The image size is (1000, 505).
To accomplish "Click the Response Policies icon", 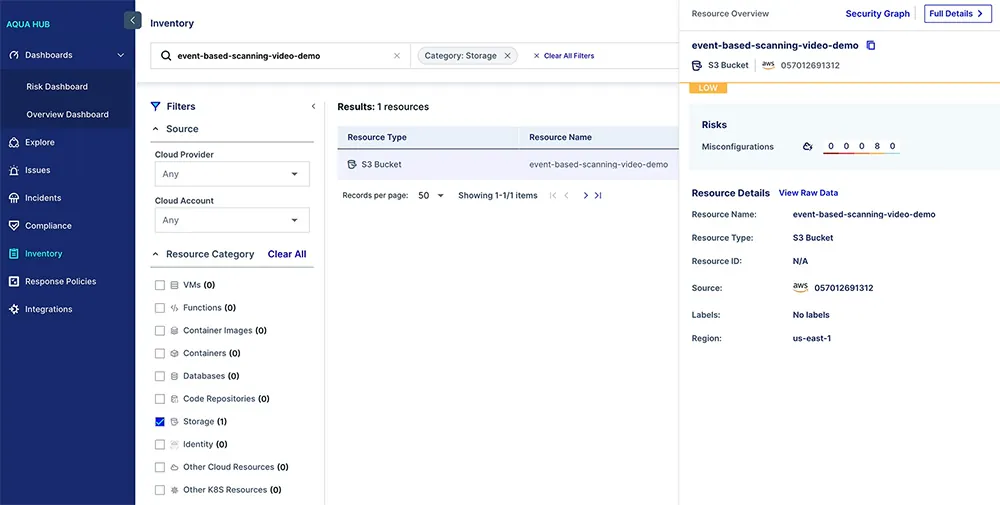I will point(14,281).
